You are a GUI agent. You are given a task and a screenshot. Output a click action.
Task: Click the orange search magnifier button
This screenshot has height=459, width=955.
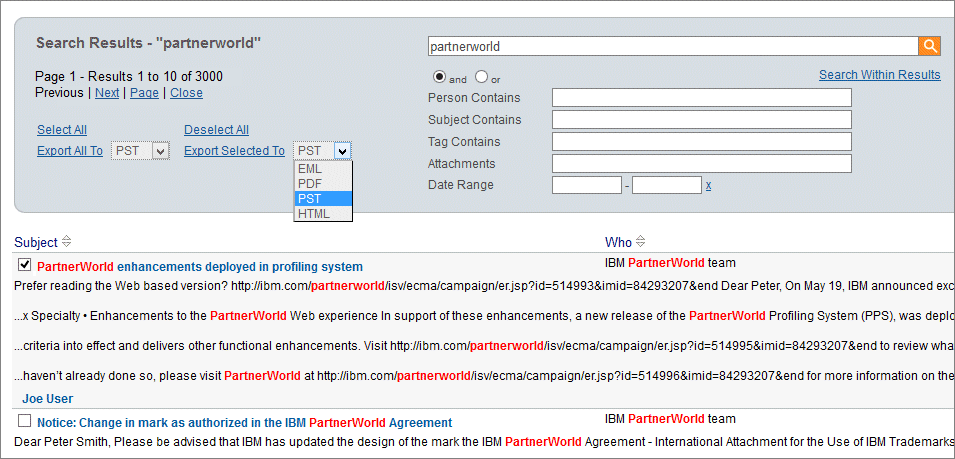(930, 46)
